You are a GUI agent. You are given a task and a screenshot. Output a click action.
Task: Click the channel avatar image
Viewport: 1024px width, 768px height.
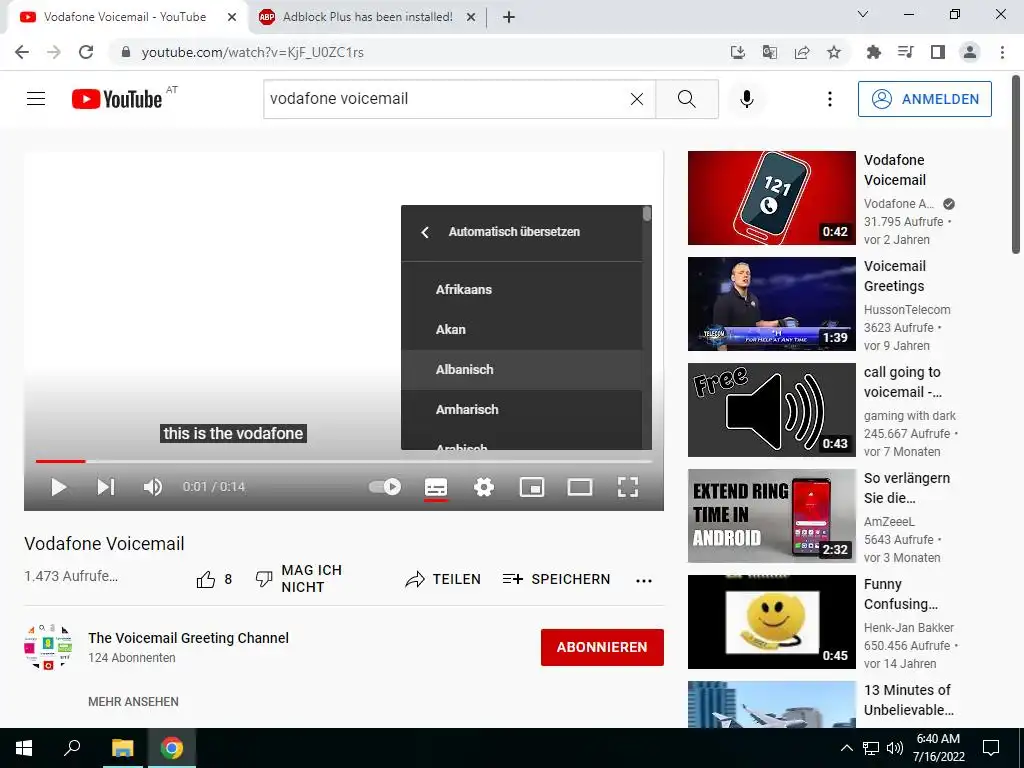click(48, 647)
